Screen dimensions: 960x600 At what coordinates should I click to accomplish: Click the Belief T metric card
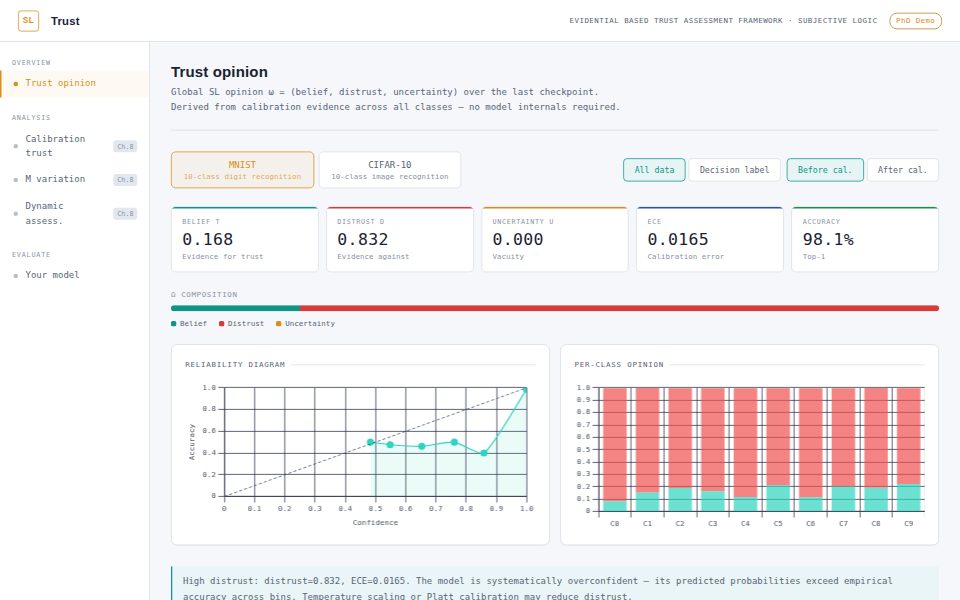(244, 239)
